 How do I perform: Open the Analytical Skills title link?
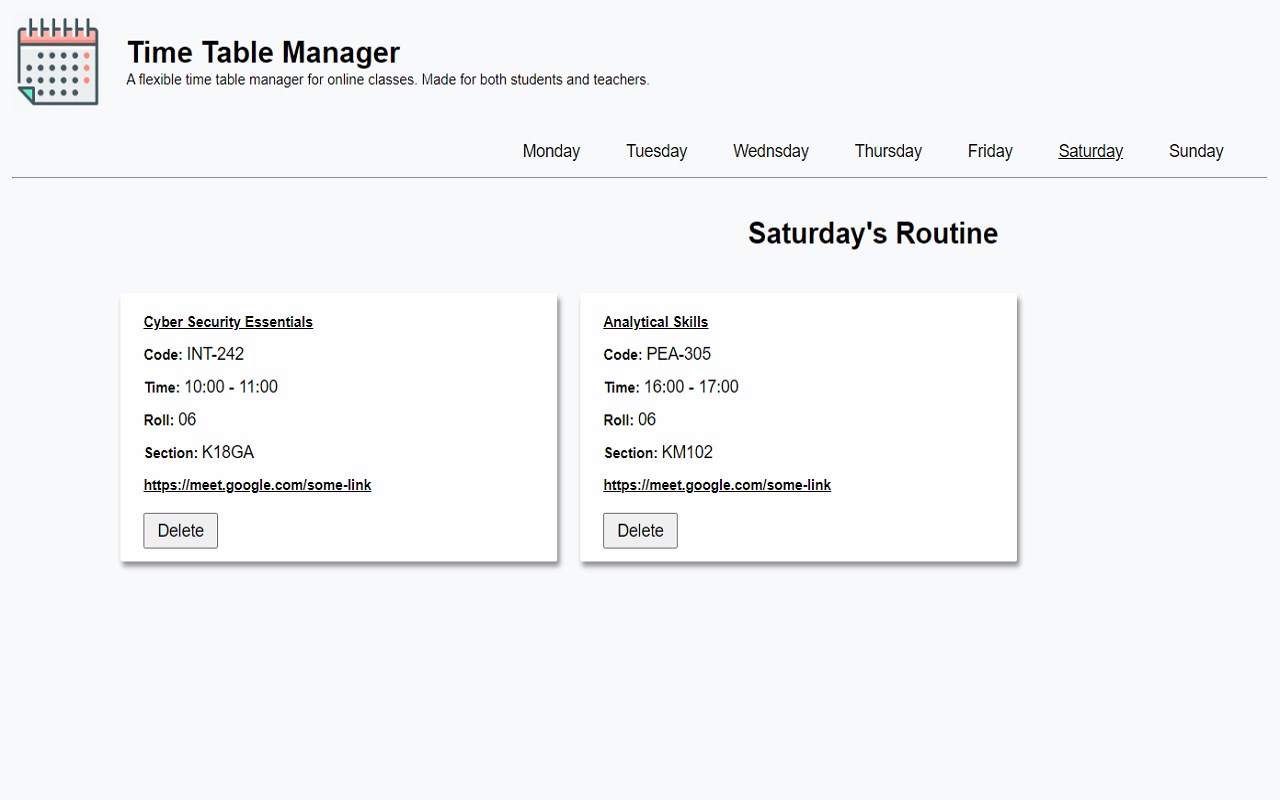tap(655, 322)
